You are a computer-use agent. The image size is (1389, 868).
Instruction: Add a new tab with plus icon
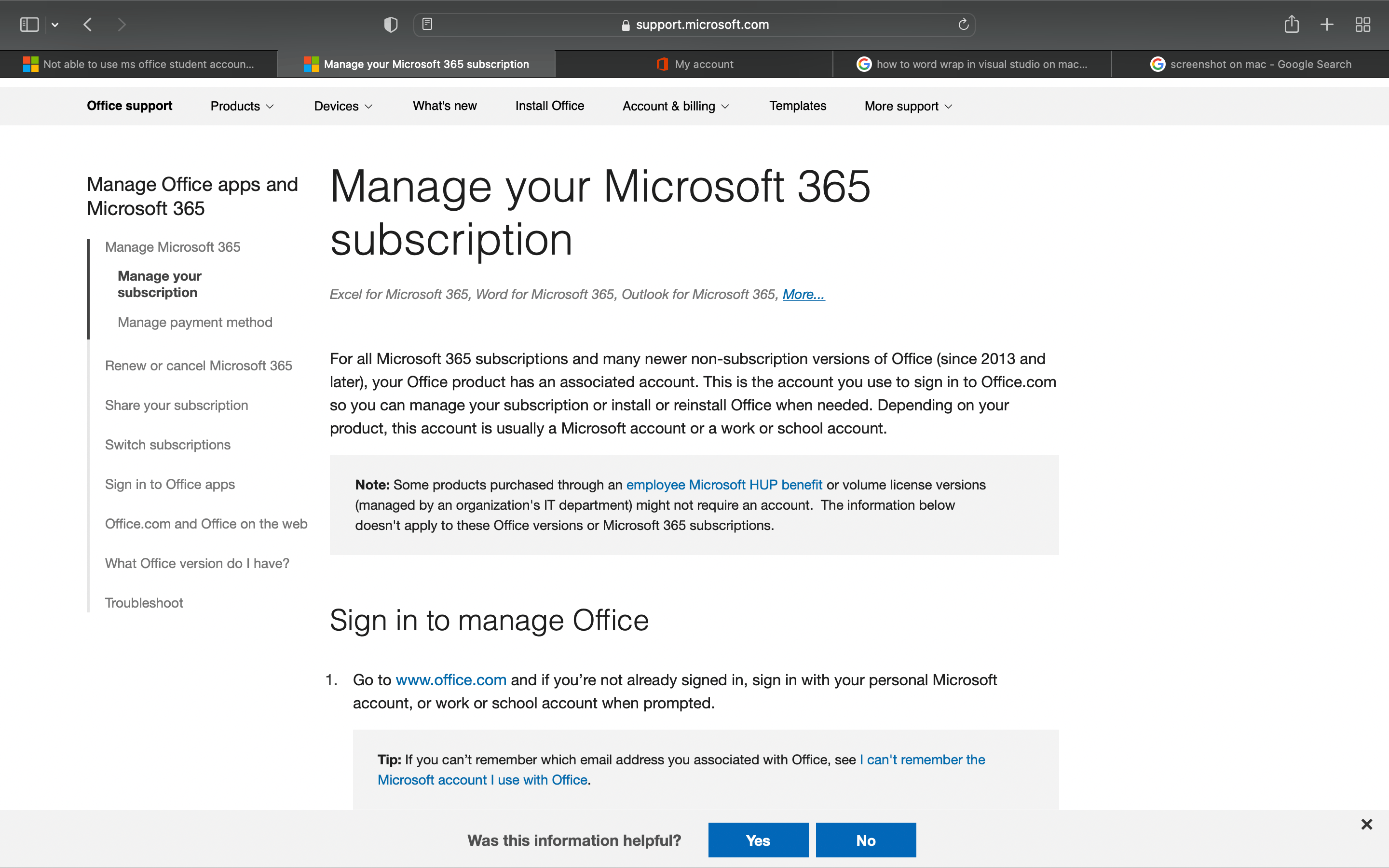(x=1327, y=25)
